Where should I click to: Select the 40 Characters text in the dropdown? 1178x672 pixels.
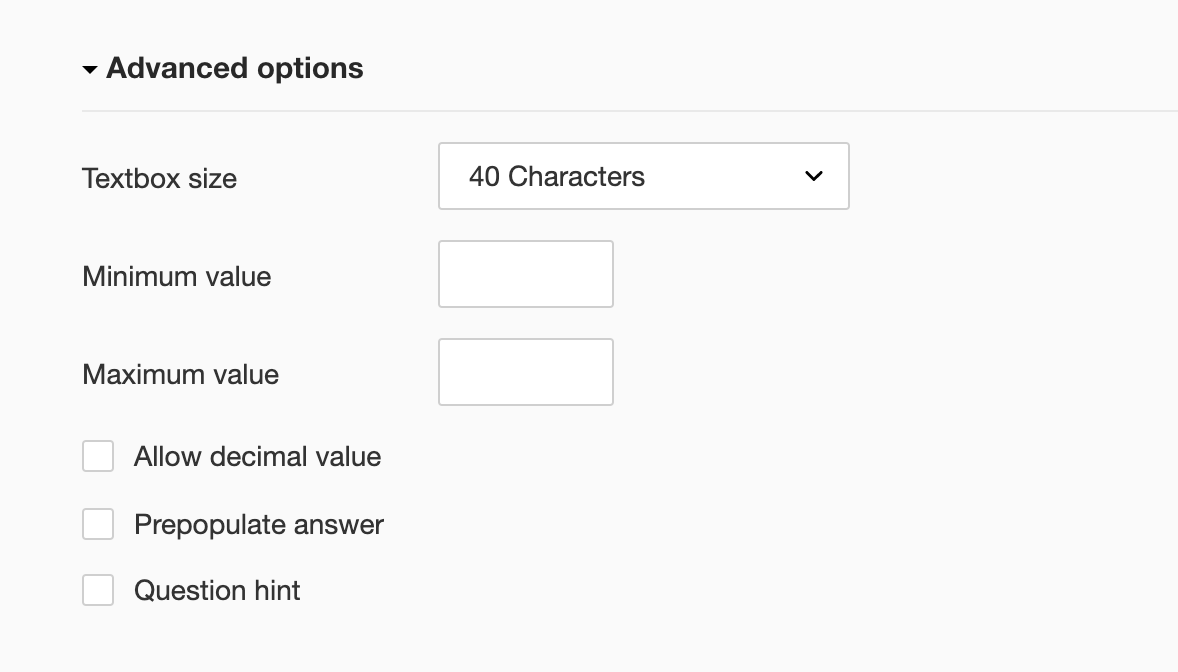(556, 176)
